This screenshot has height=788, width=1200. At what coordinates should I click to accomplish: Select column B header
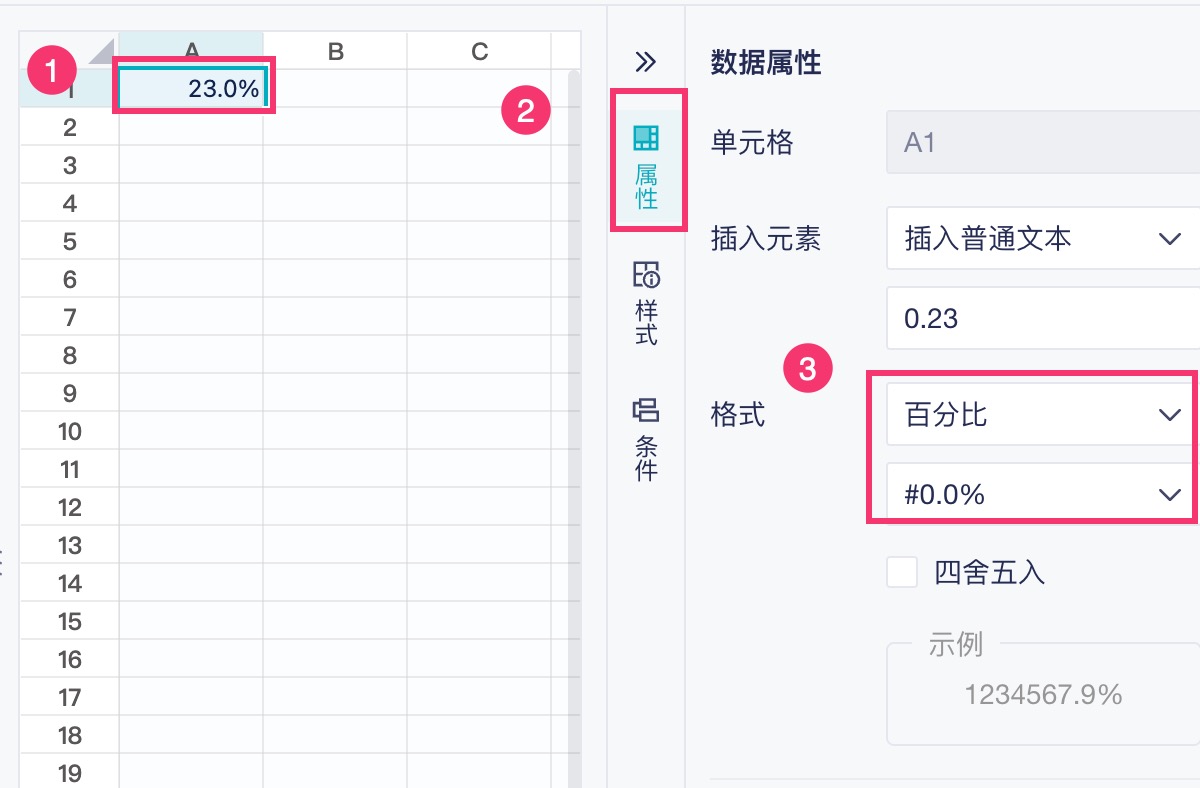point(336,51)
